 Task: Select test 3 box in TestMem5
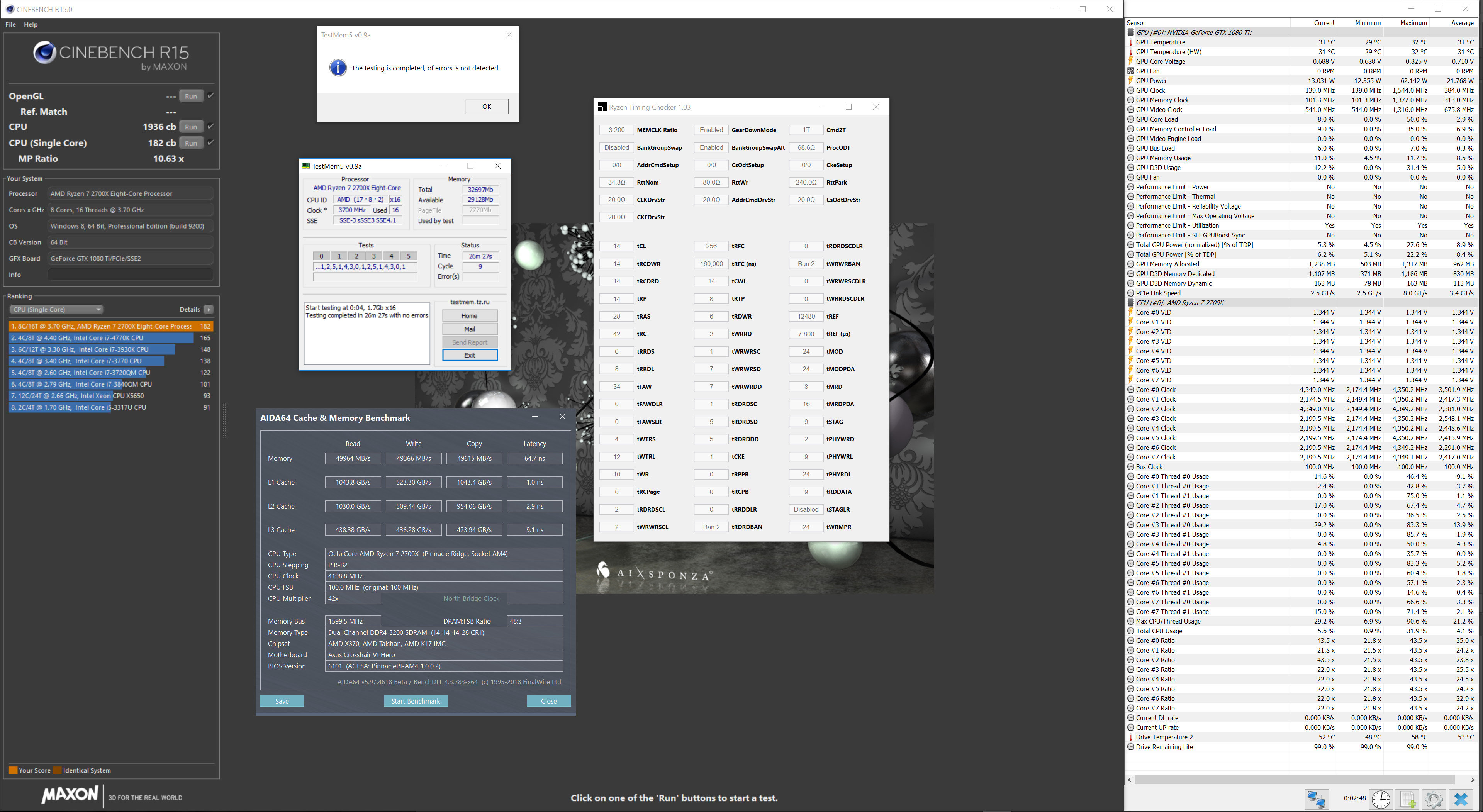[x=373, y=256]
